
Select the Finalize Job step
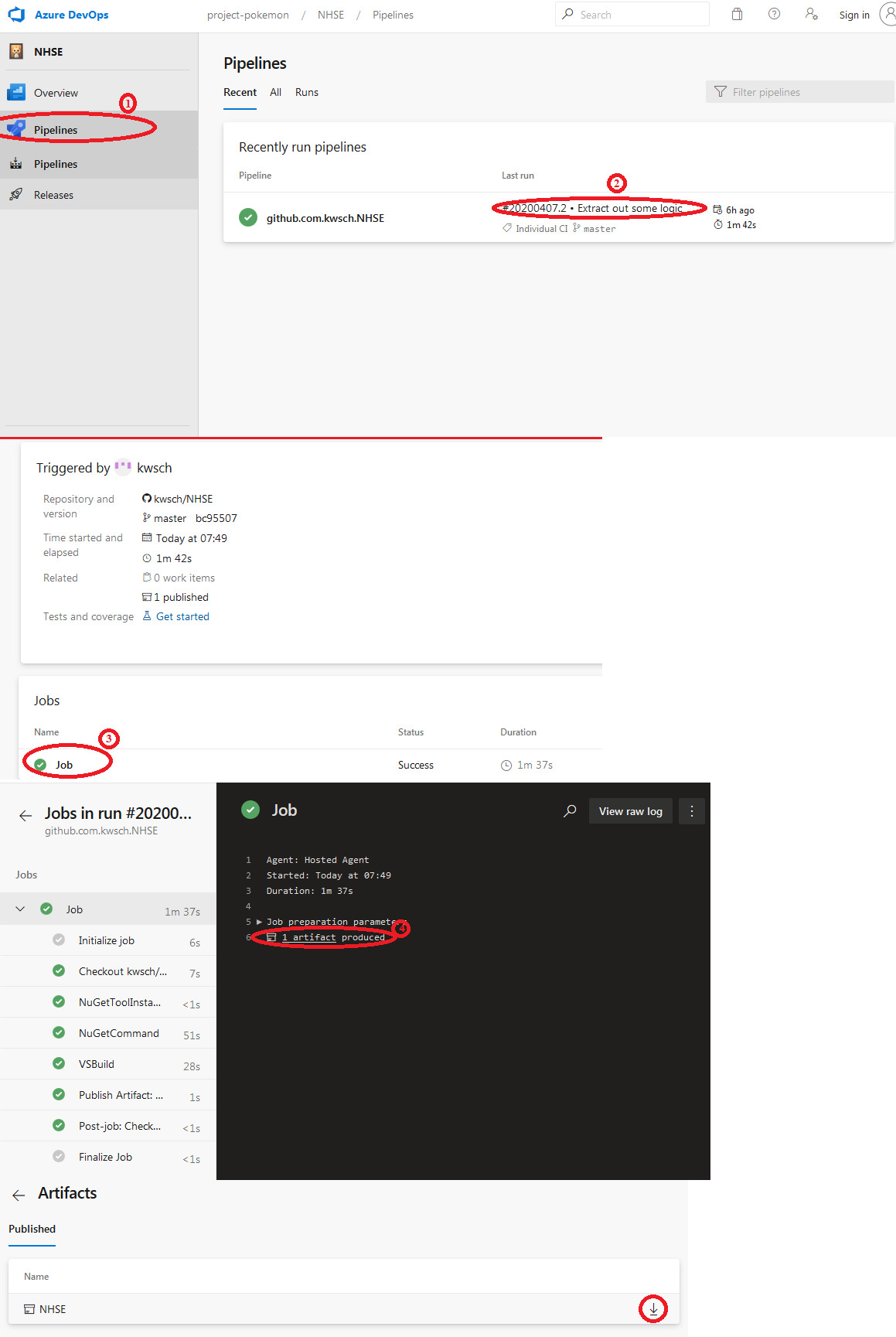(x=107, y=1157)
